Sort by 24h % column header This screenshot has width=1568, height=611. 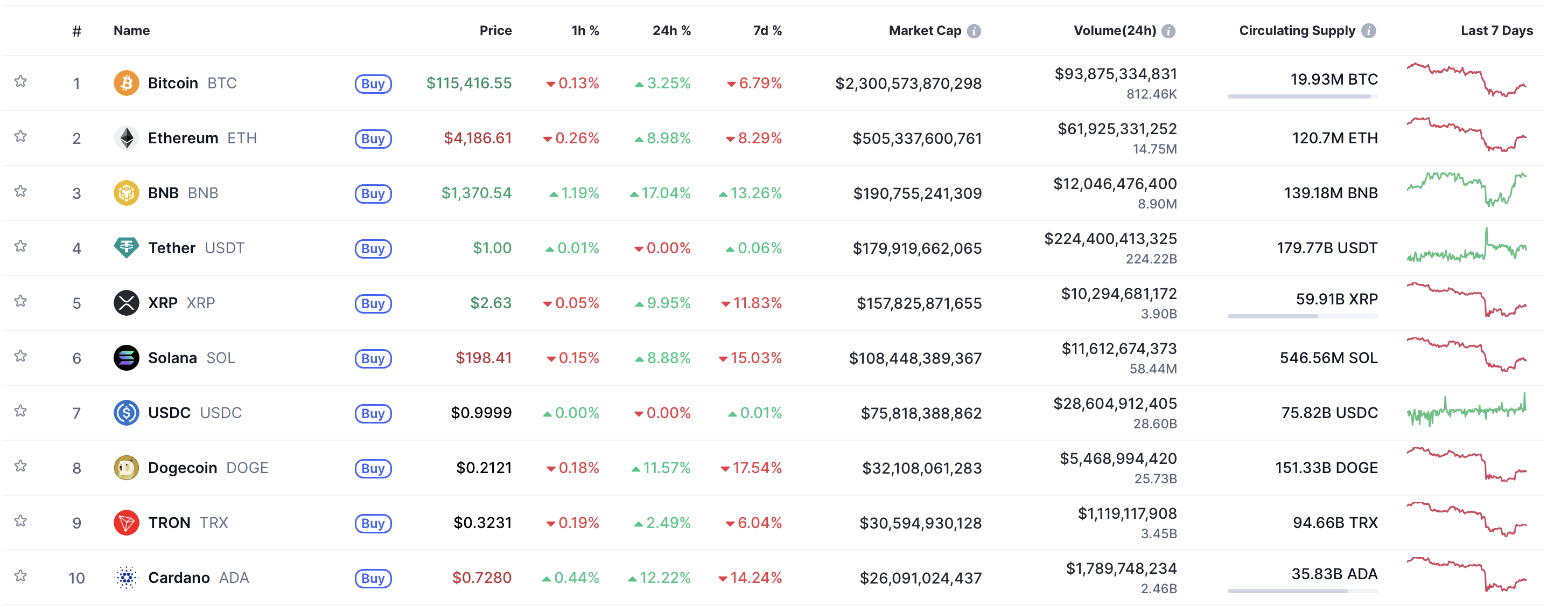pos(671,31)
